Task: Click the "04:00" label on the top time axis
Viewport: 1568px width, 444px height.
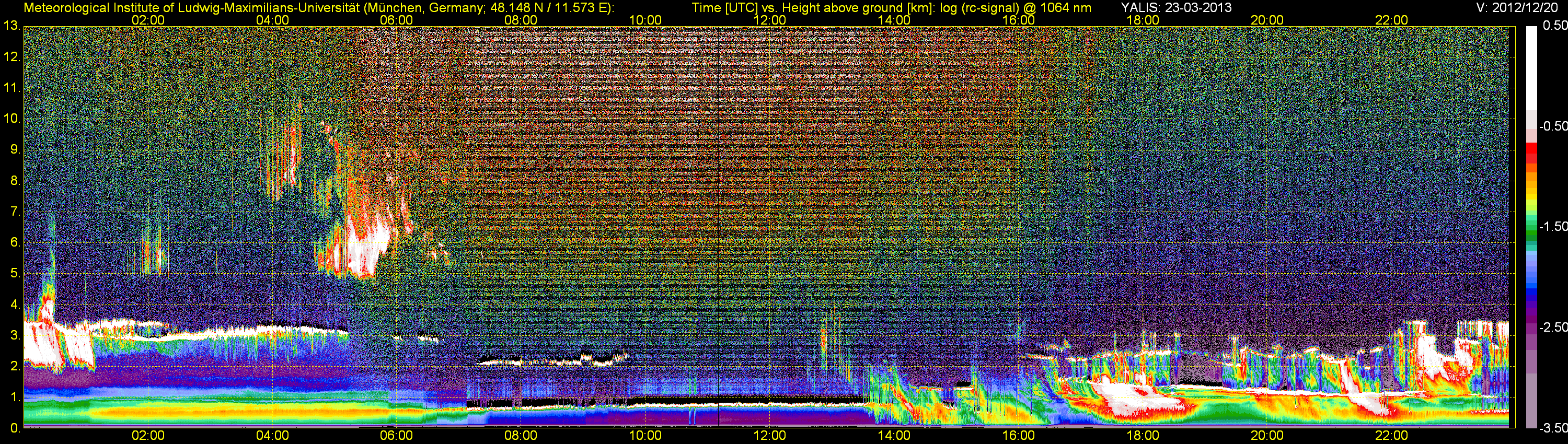Action: click(272, 20)
